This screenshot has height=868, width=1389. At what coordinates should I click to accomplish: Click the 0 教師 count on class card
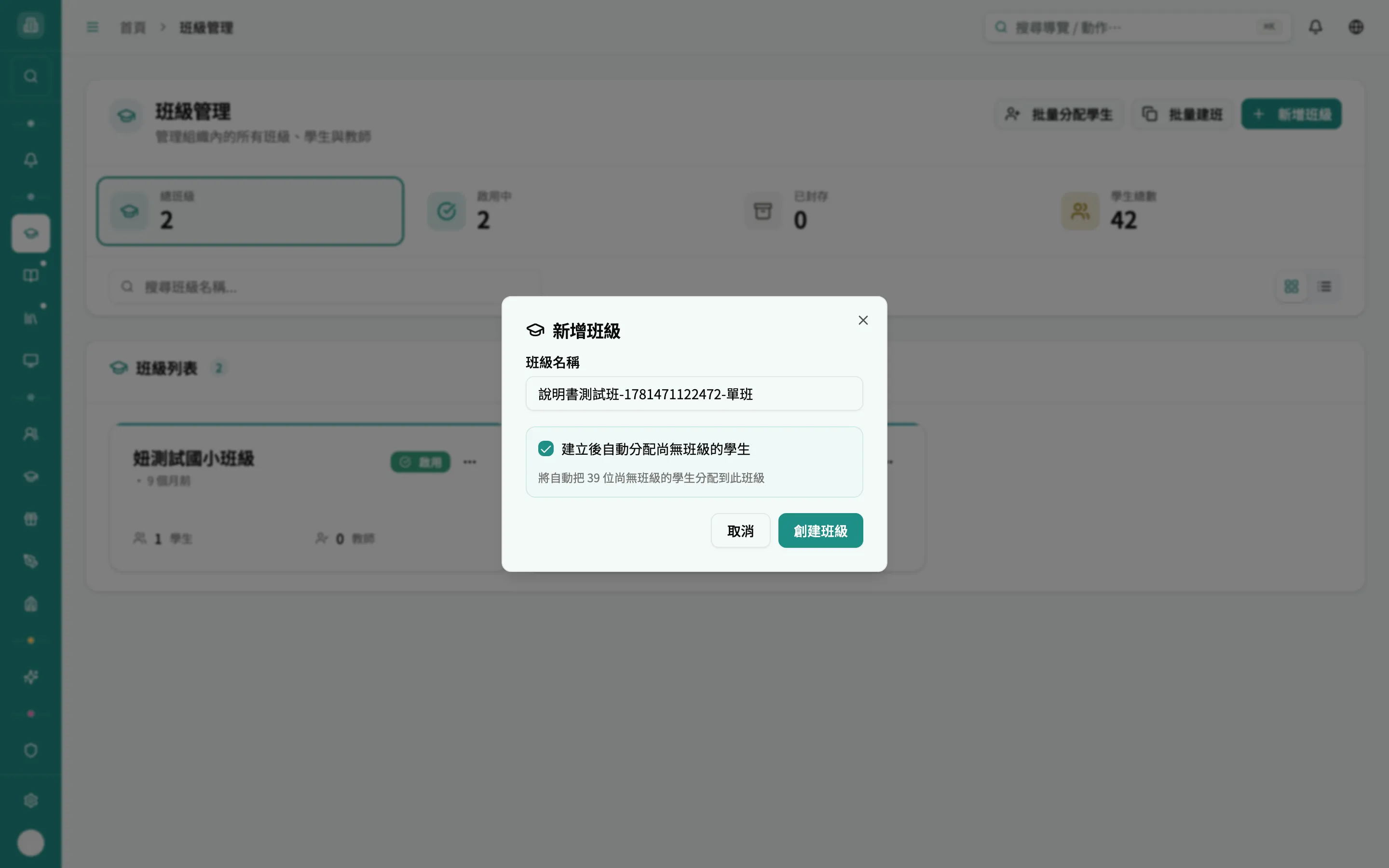[x=345, y=539]
